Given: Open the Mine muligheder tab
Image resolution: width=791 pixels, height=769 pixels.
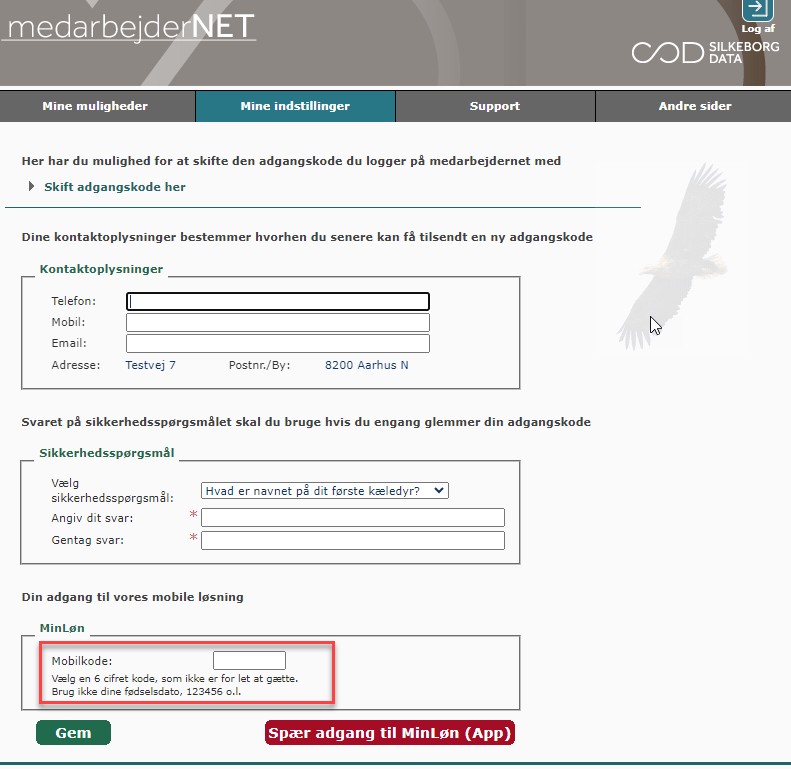Looking at the screenshot, I should [95, 106].
